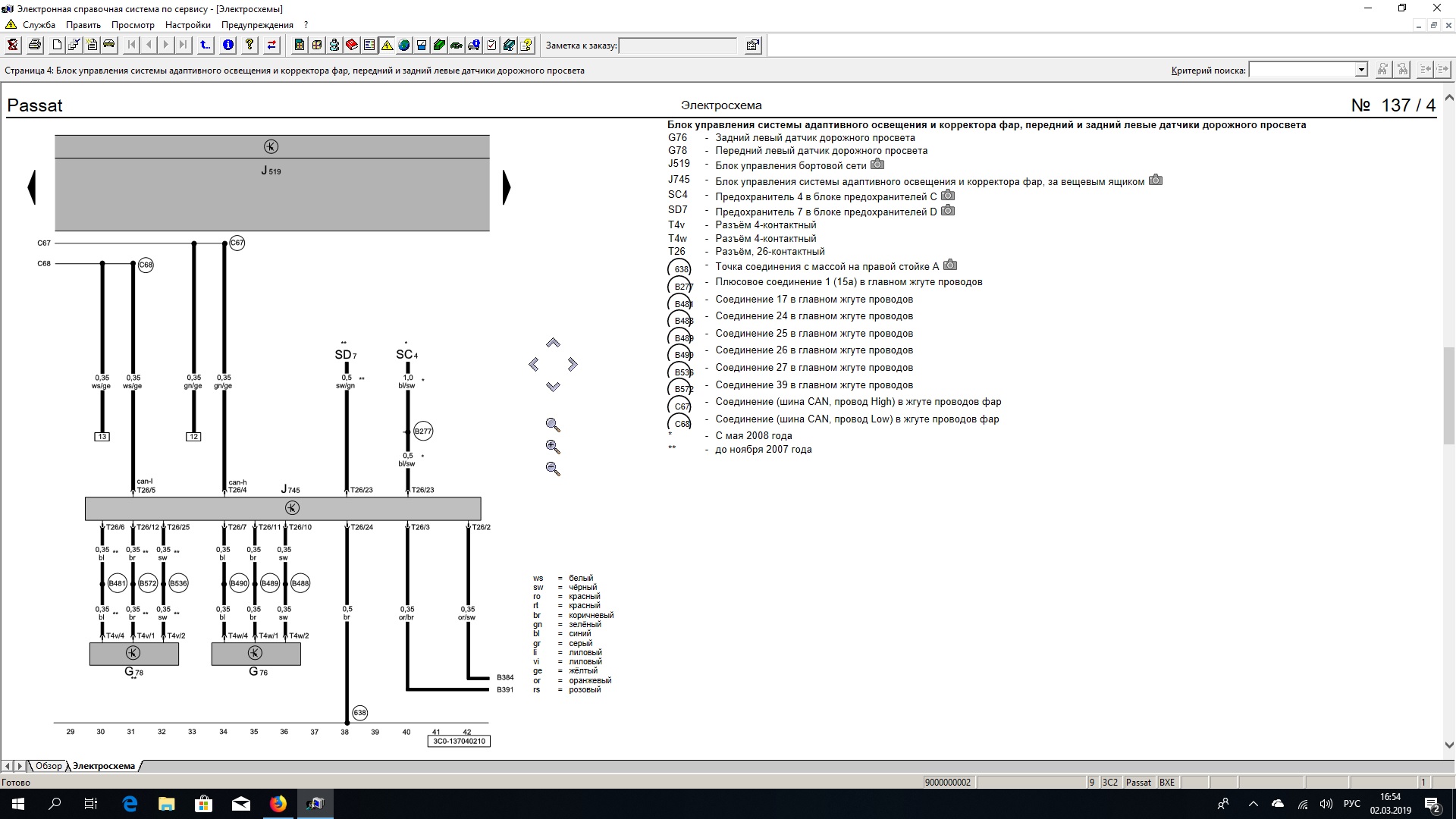Screen dimensions: 1456x819
Task: Click the blue info icon
Action: [227, 45]
